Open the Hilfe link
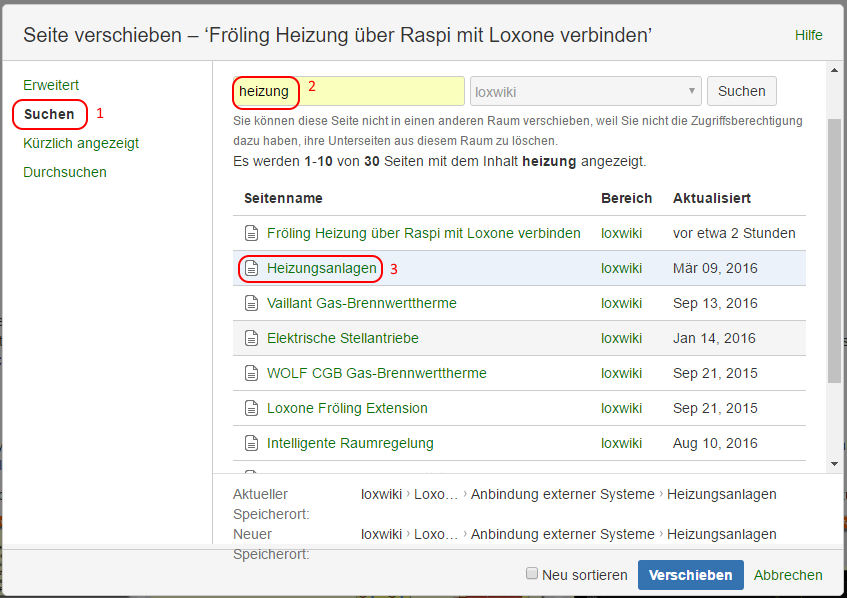 808,35
